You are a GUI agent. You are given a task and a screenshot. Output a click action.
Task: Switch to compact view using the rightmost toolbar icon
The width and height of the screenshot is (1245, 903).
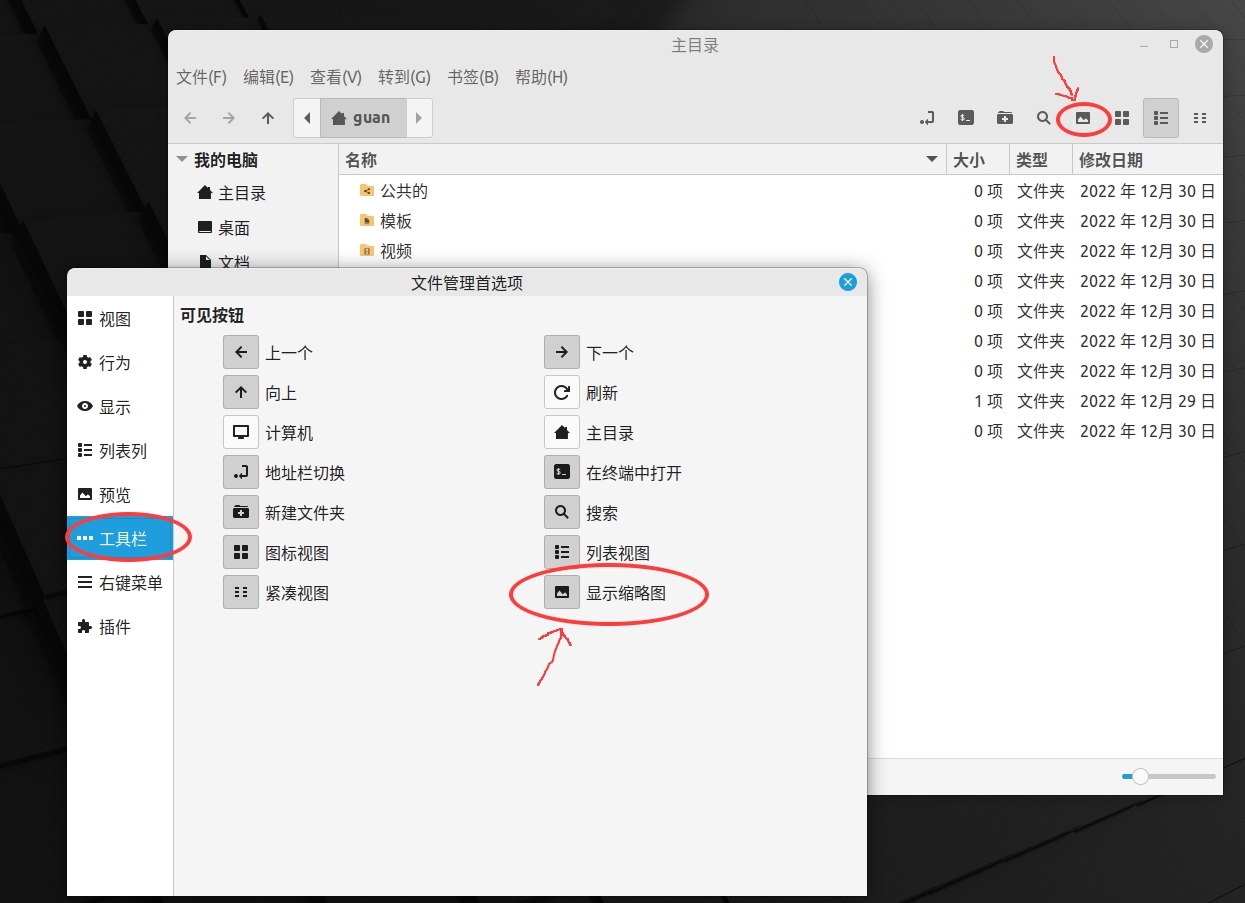pos(1200,117)
